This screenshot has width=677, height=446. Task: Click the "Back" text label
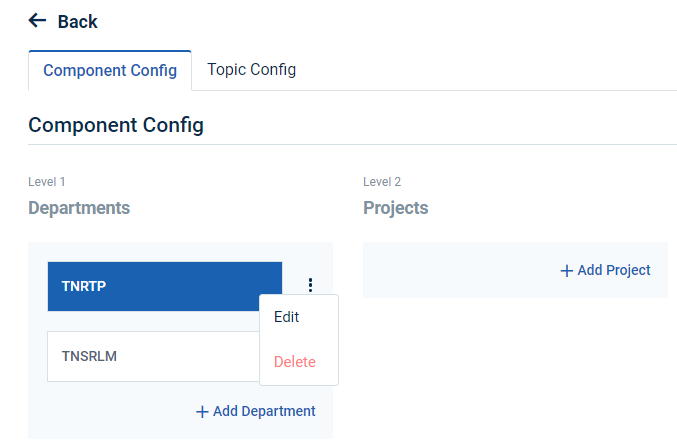coord(77,21)
